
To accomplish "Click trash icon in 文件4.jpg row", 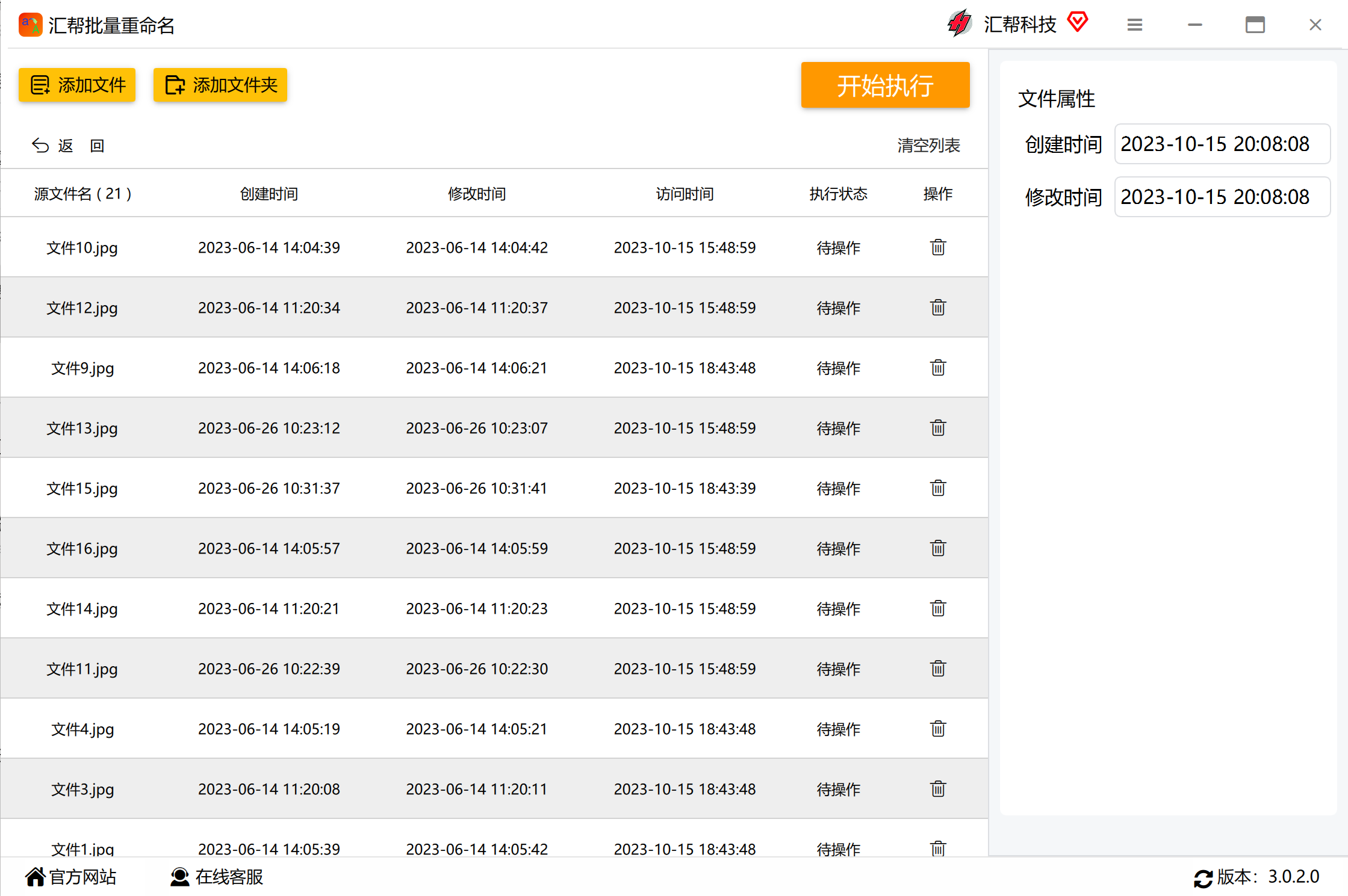I will tap(937, 729).
